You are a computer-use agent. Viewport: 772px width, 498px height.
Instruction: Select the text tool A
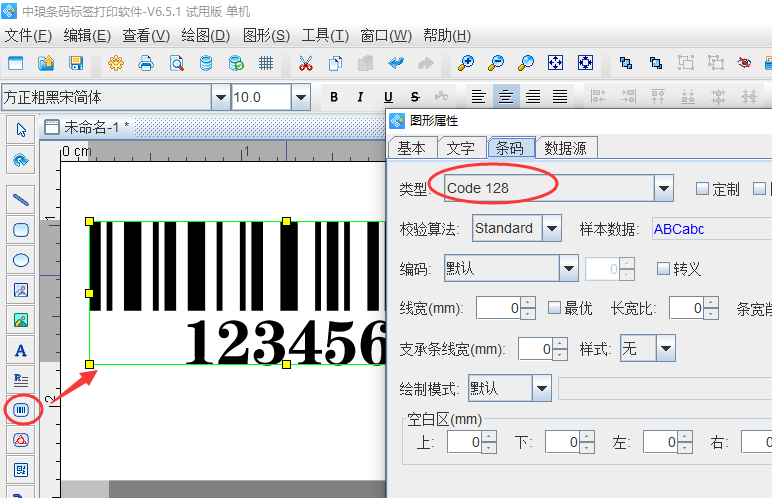[21, 351]
